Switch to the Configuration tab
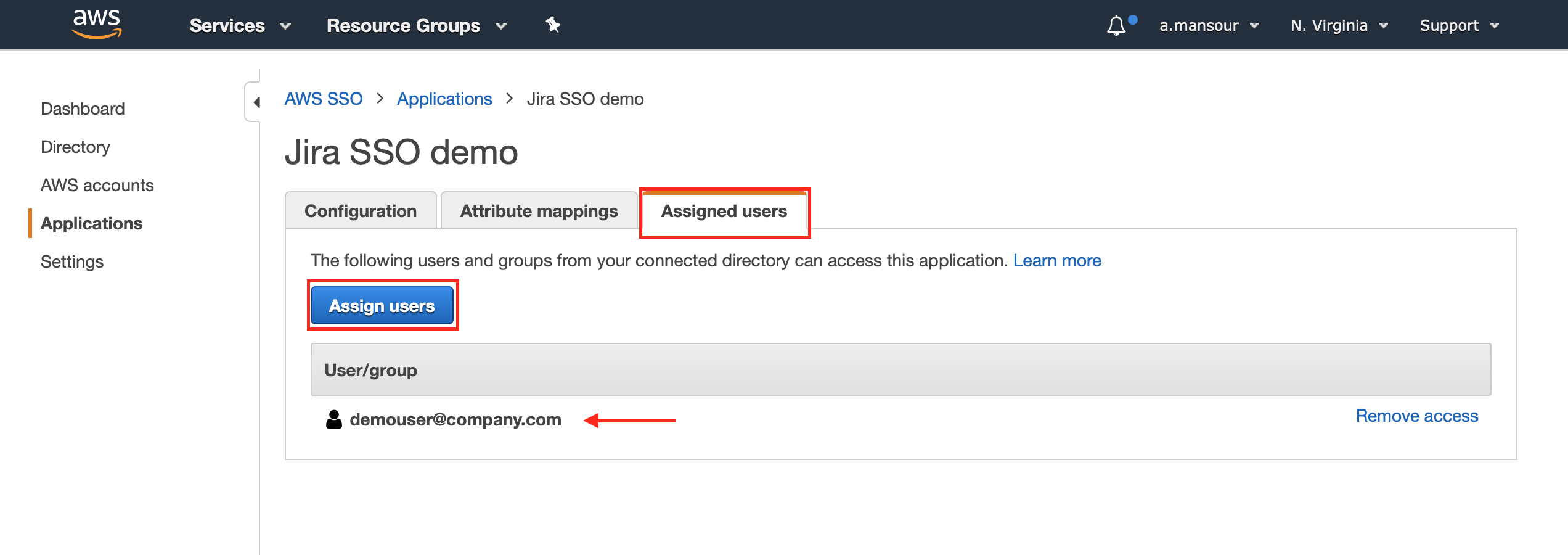The height and width of the screenshot is (555, 1568). click(361, 211)
